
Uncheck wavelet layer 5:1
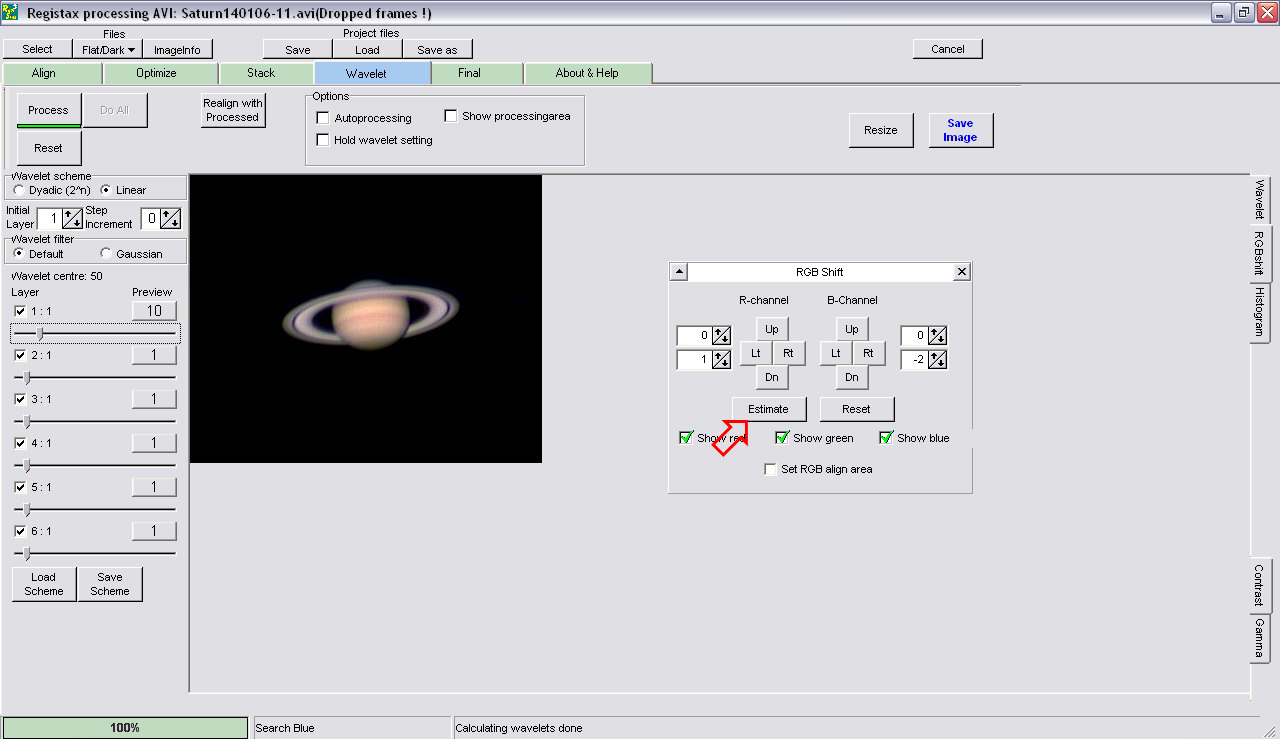point(20,487)
